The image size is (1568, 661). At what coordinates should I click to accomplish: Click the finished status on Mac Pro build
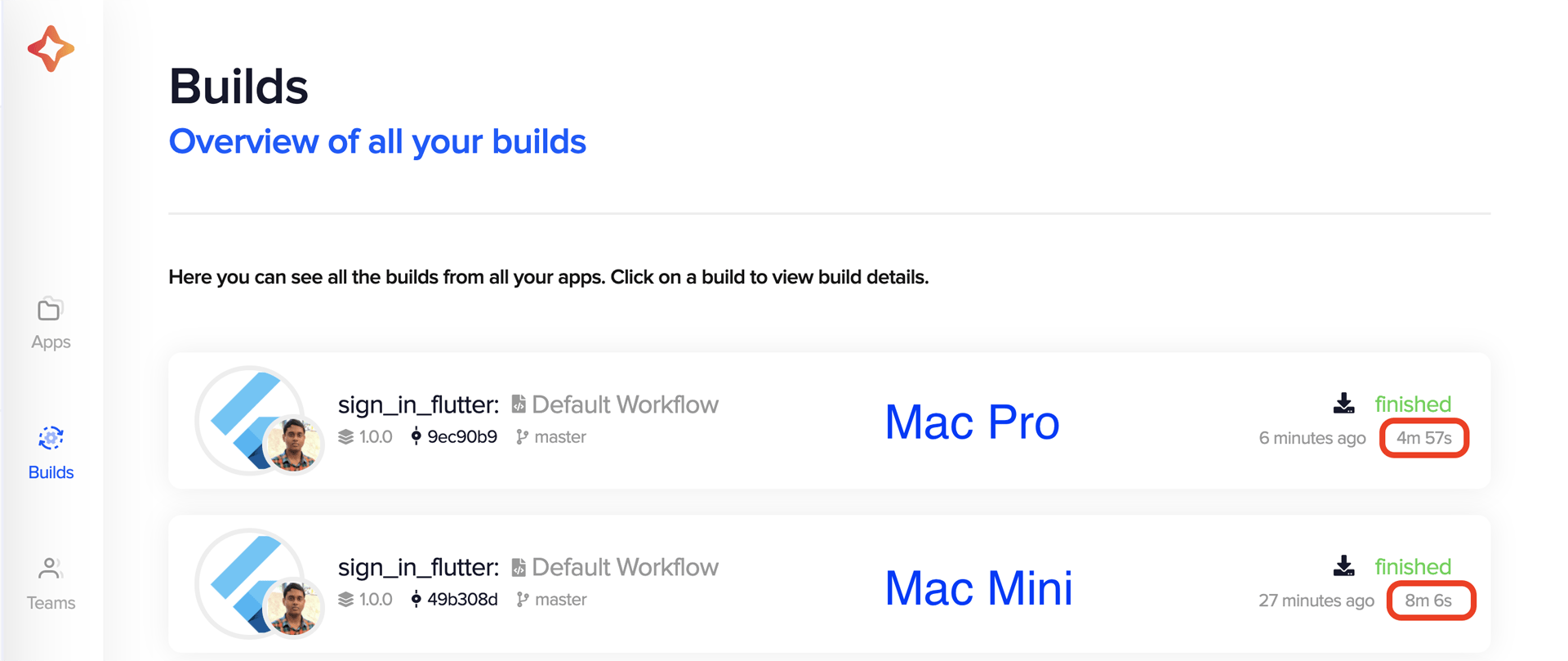pyautogui.click(x=1412, y=404)
